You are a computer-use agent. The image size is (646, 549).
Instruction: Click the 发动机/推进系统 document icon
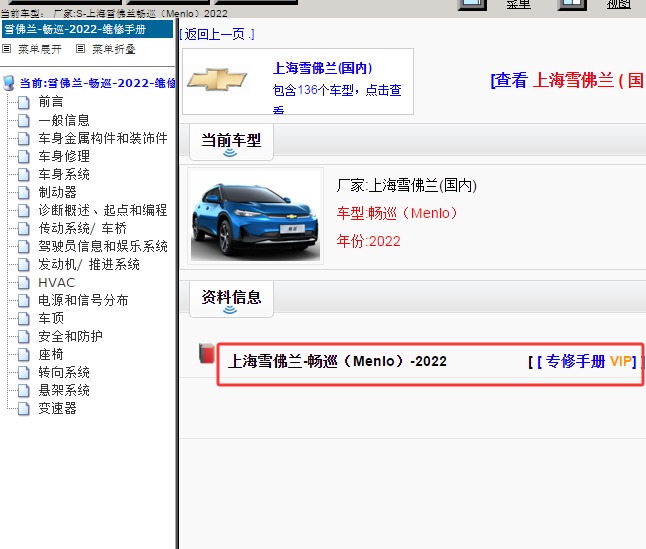pyautogui.click(x=24, y=264)
